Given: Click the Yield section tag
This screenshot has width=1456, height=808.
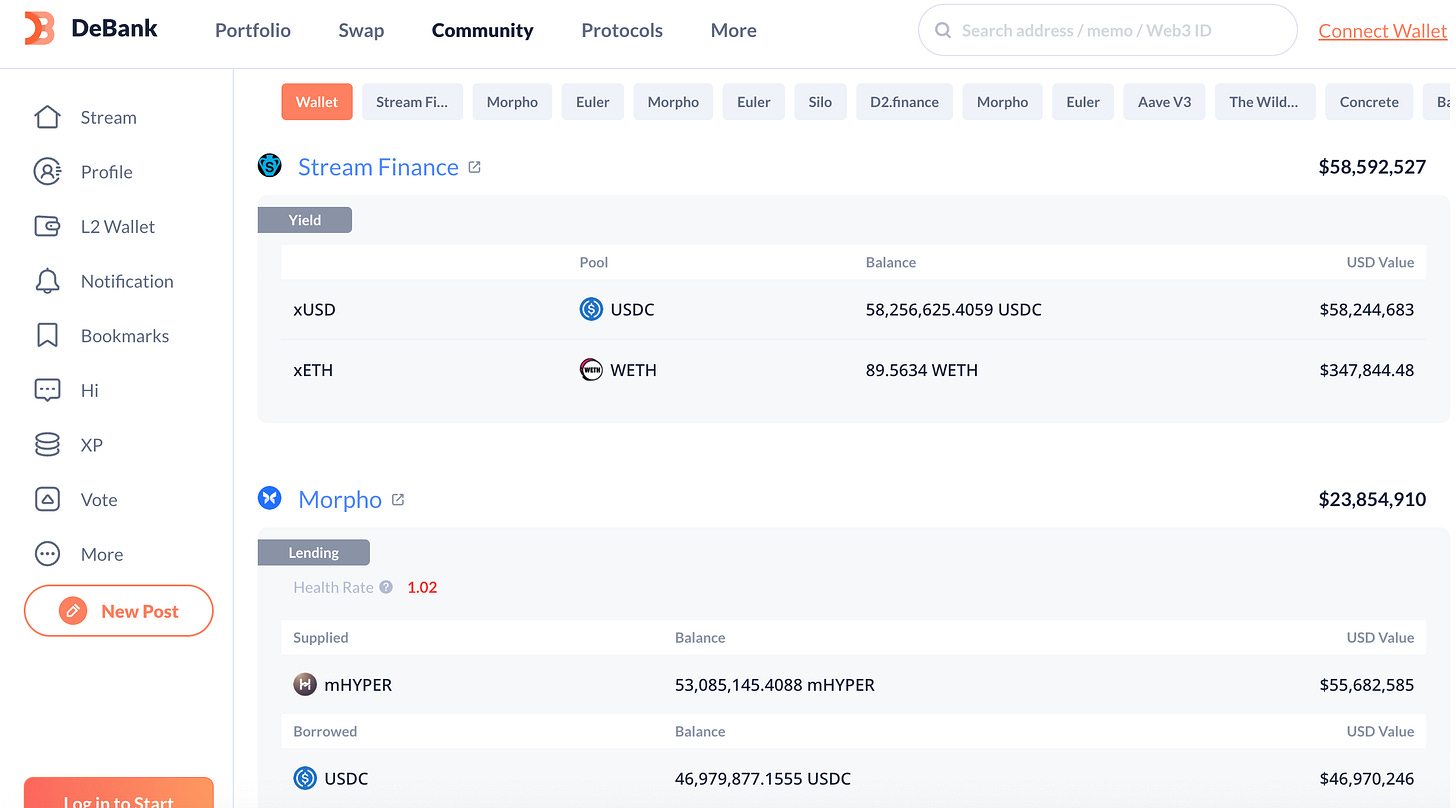Looking at the screenshot, I should [305, 220].
